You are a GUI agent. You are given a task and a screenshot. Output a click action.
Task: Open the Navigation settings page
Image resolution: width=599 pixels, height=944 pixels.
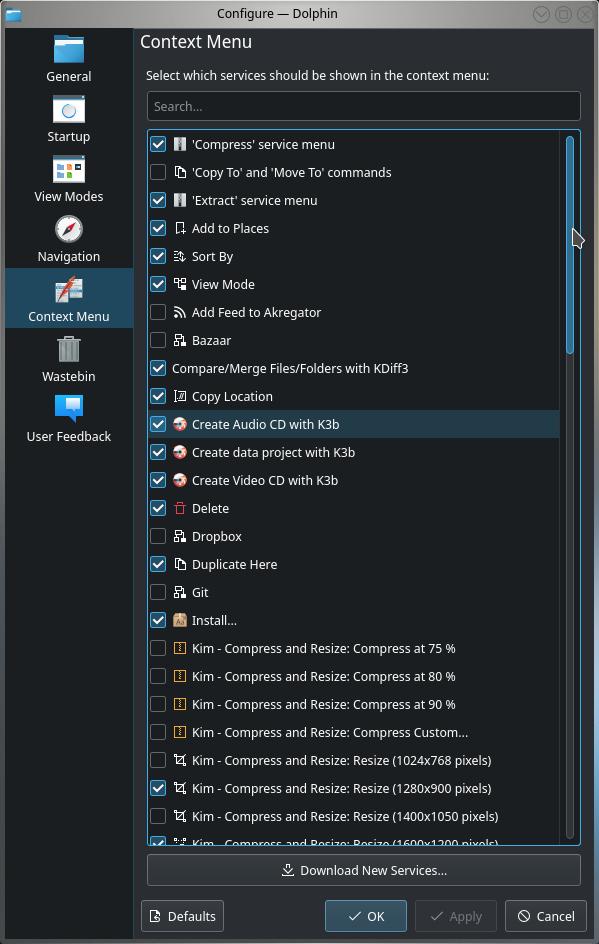(69, 239)
